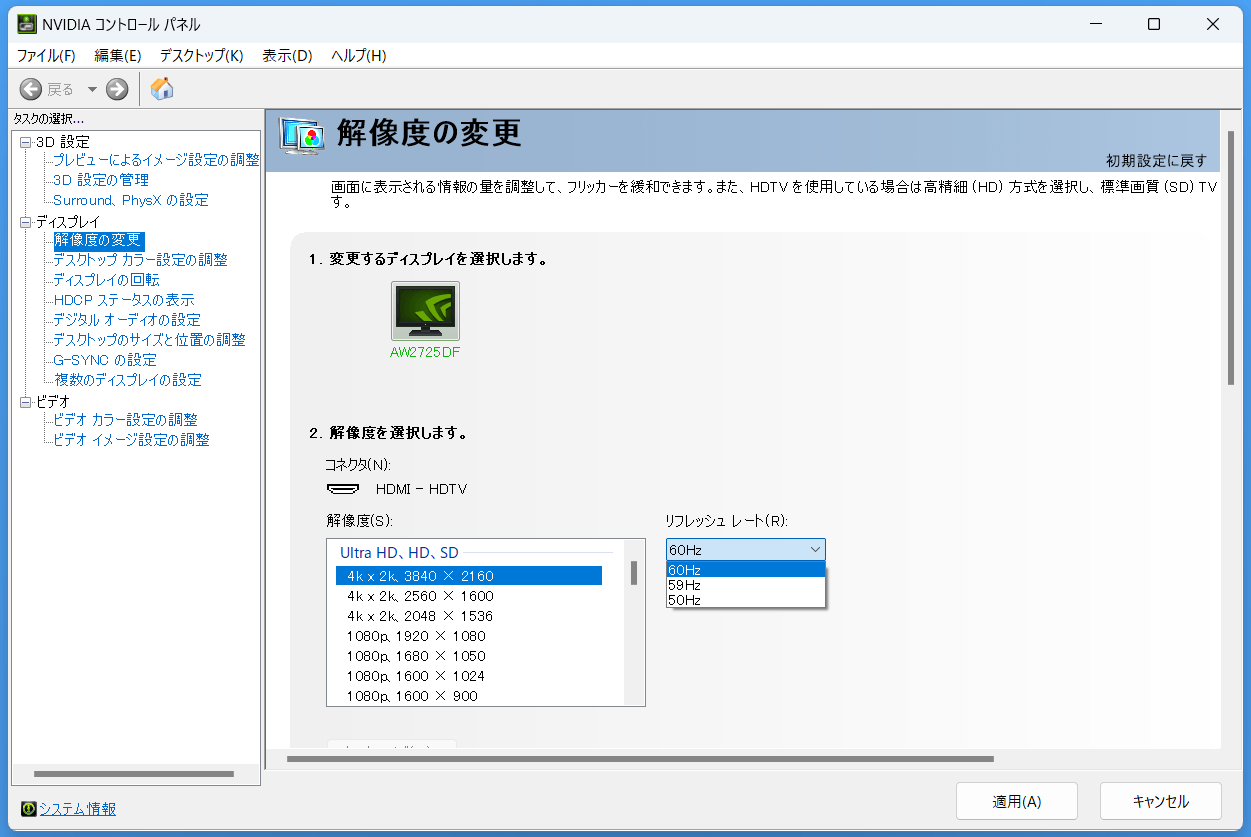The width and height of the screenshot is (1251, 837).
Task: Click the キャンセル button
Action: 1161,801
